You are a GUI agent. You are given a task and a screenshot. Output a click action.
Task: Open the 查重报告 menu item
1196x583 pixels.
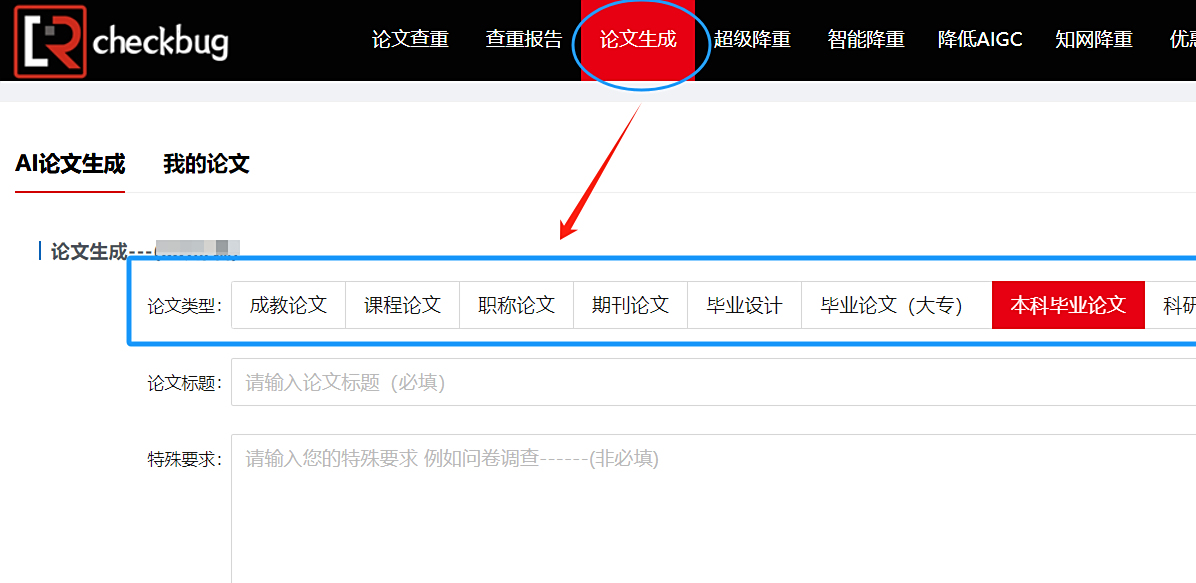coord(523,39)
